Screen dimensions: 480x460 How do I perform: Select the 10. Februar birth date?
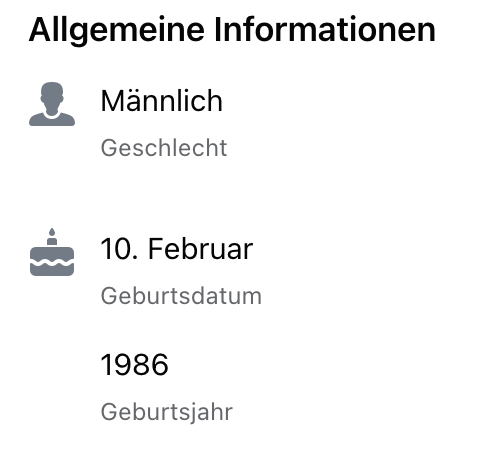click(x=177, y=249)
